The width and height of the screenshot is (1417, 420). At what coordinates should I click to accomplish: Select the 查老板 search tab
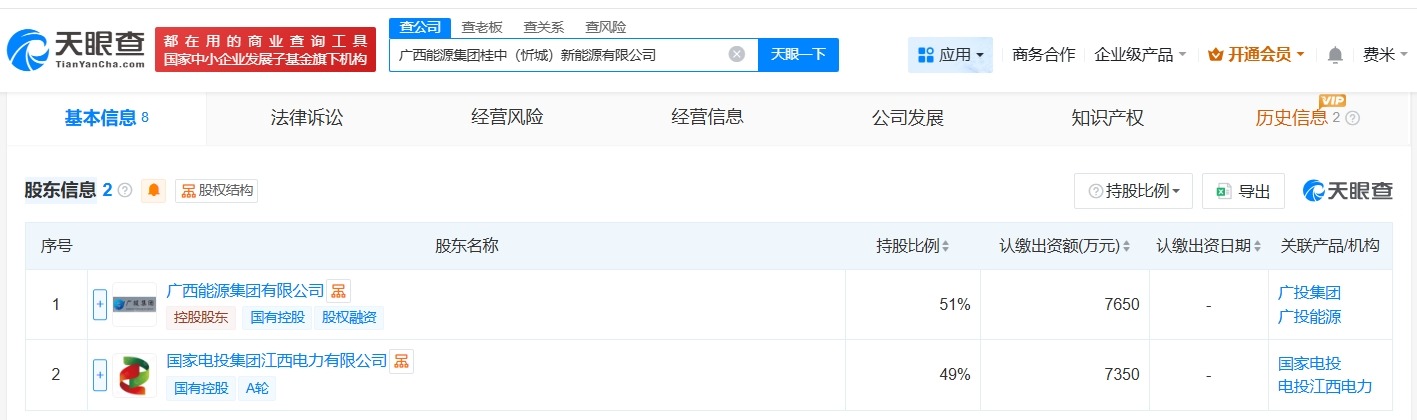coord(482,27)
